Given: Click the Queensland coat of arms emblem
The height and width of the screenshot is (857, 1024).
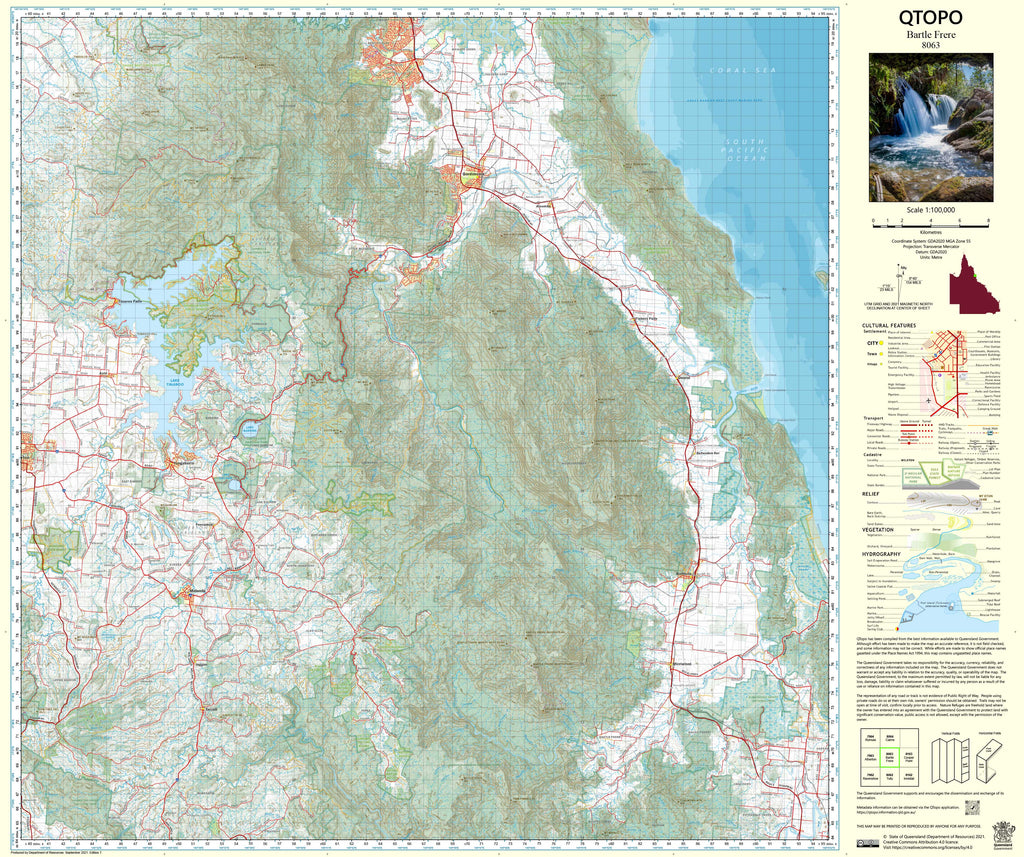Looking at the screenshot, I should coord(1003,834).
